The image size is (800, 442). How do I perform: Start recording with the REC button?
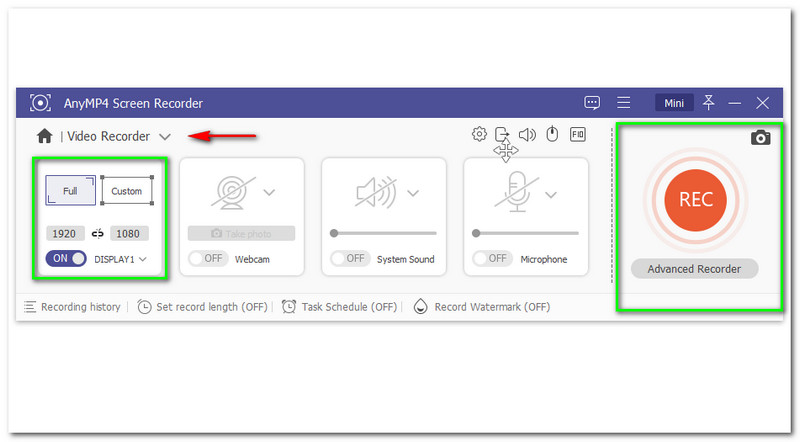(x=695, y=200)
